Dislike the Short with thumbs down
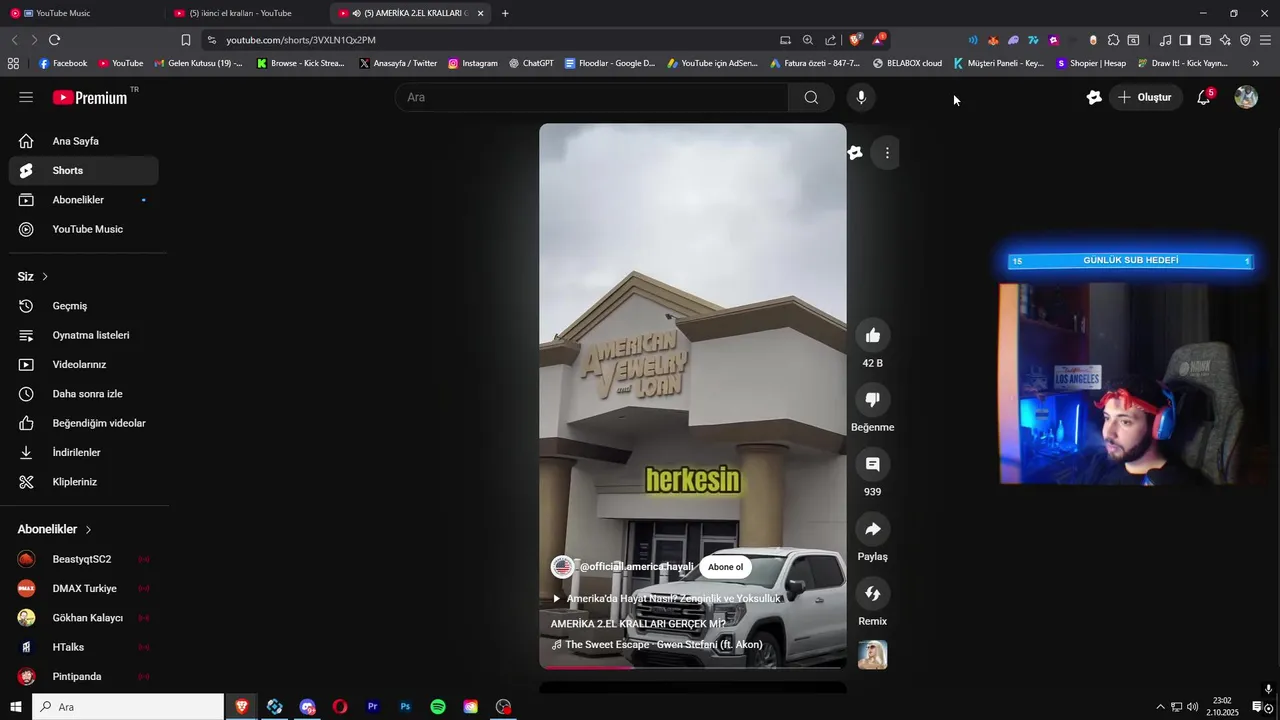This screenshot has height=720, width=1280. (x=873, y=400)
